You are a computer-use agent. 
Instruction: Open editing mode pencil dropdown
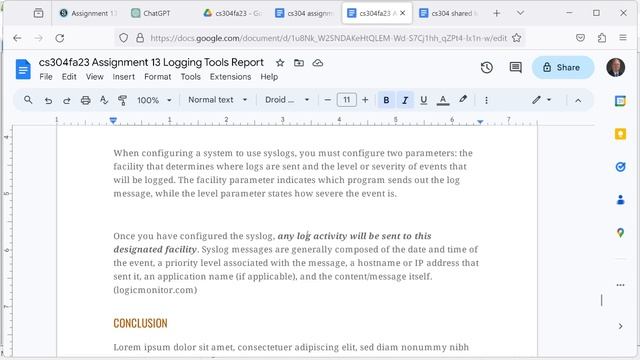542,100
